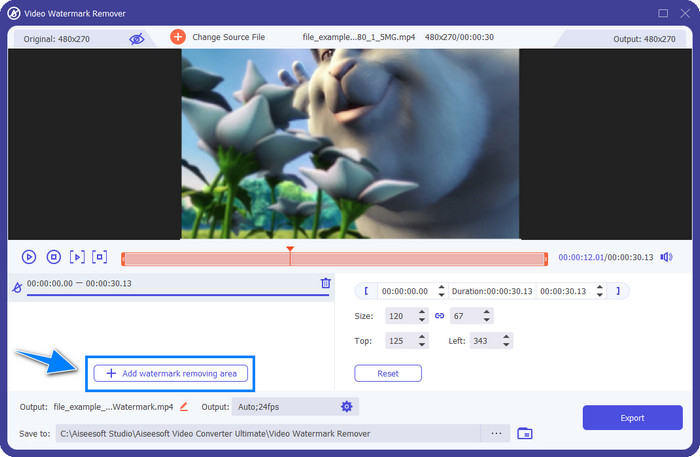Click the end time 00:00:30.13 field

tap(563, 291)
